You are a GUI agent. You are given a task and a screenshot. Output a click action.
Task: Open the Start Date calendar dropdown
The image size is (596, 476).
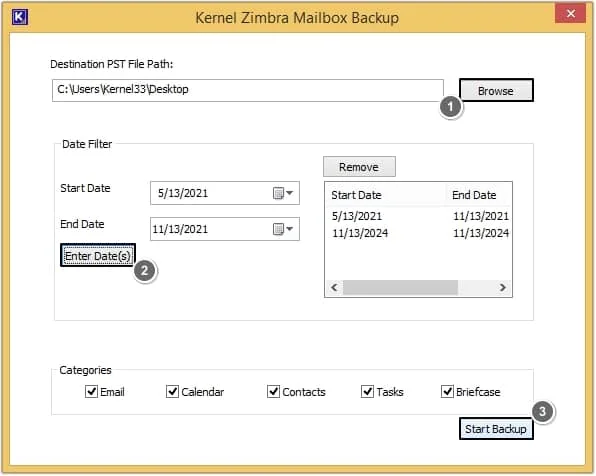[283, 193]
